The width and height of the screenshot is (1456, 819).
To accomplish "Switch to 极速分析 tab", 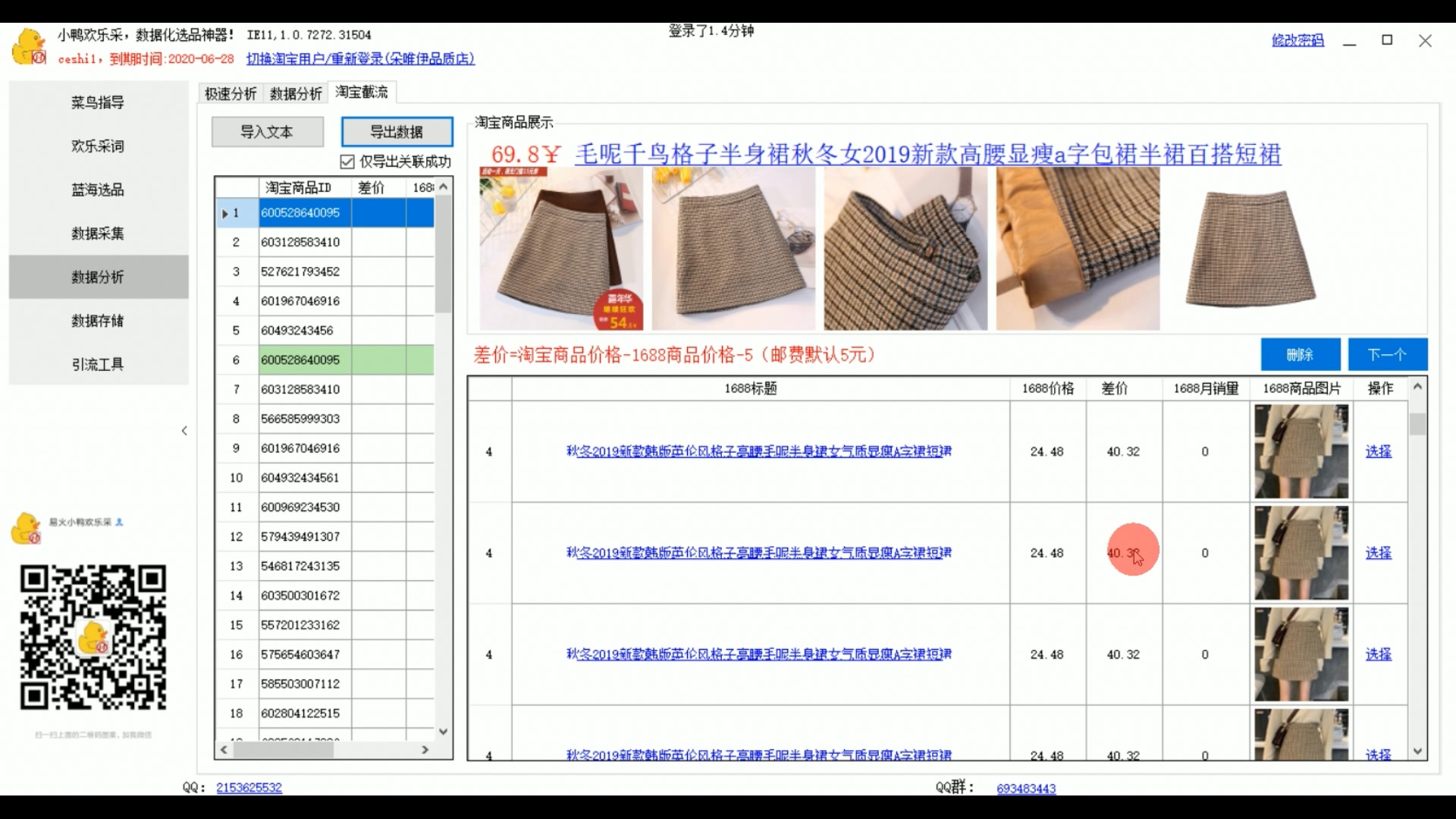I will click(231, 93).
